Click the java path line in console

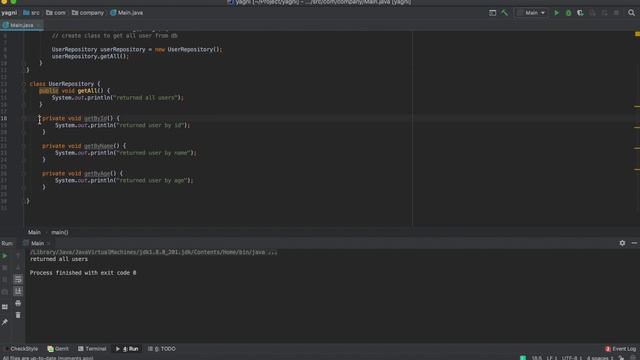coord(153,252)
